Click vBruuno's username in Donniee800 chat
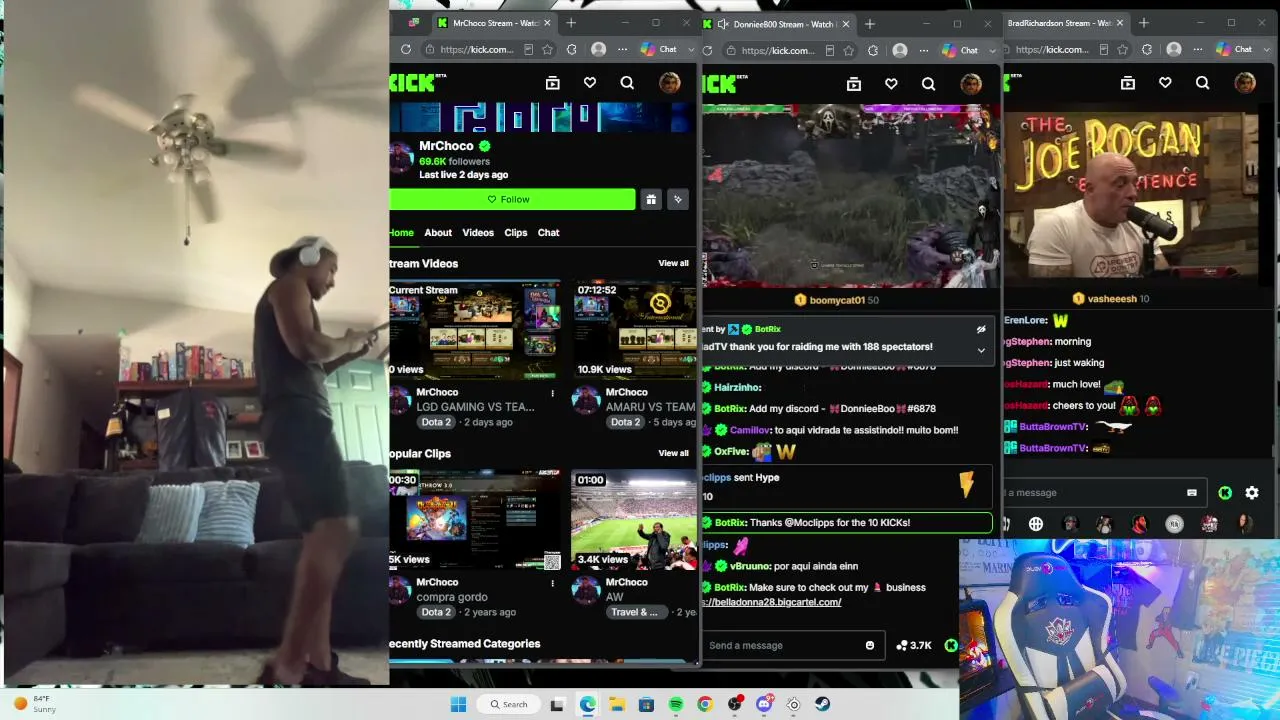The width and height of the screenshot is (1280, 720). pos(752,566)
